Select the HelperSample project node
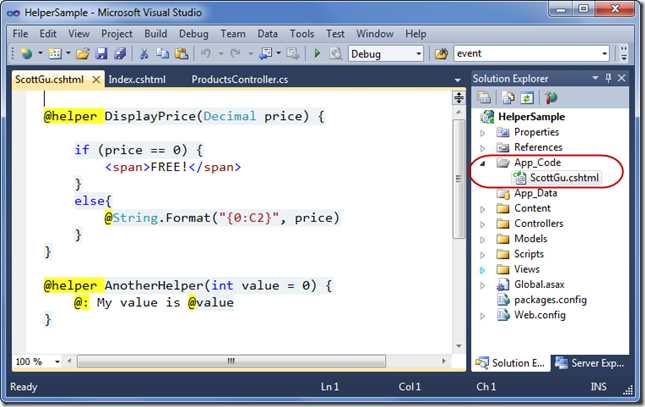 pyautogui.click(x=531, y=117)
